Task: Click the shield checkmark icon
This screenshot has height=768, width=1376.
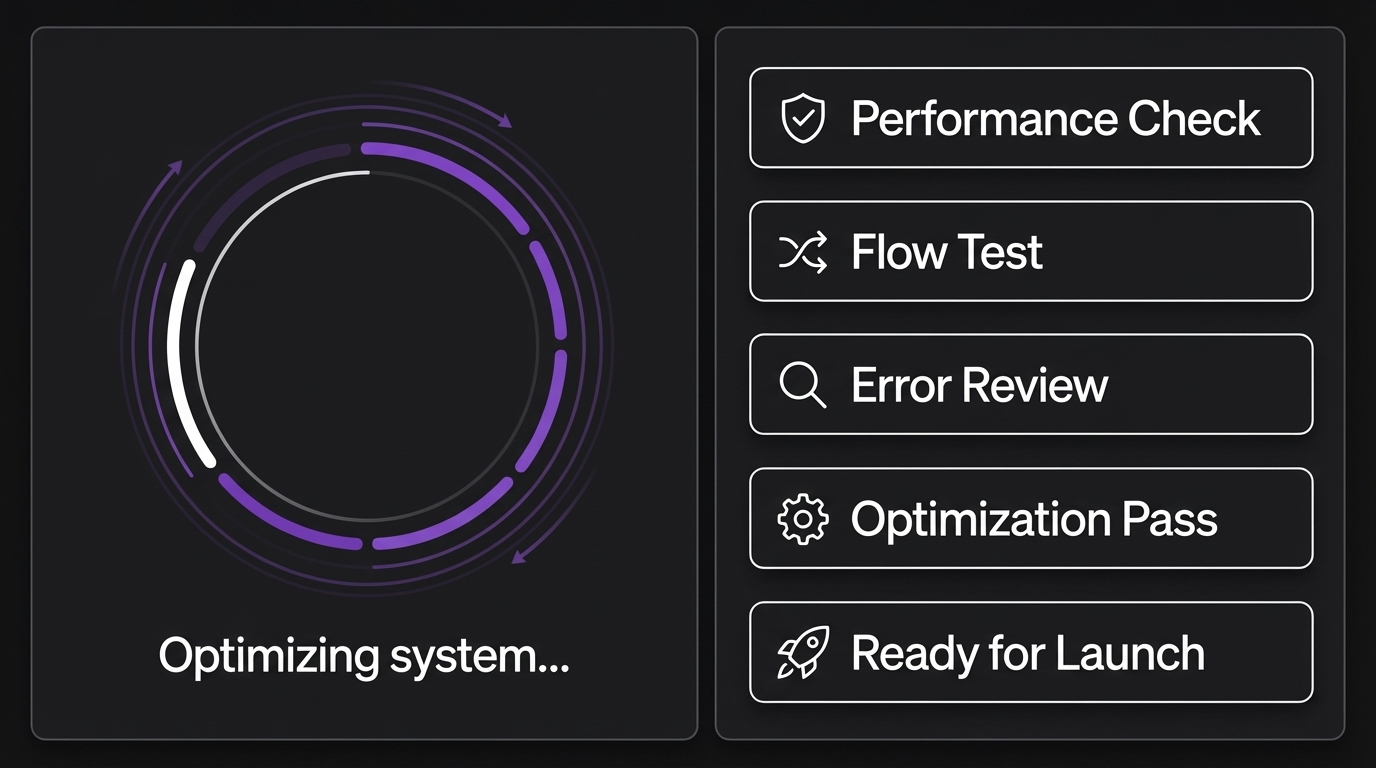Action: point(802,119)
